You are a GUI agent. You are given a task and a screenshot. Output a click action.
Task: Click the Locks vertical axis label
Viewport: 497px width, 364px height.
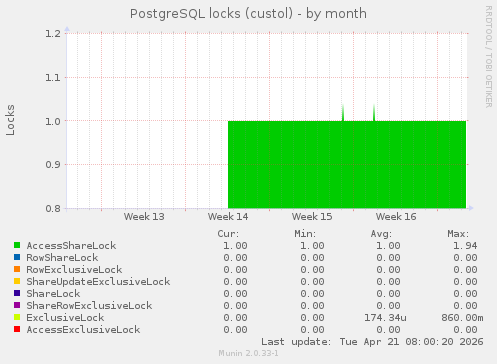10,120
